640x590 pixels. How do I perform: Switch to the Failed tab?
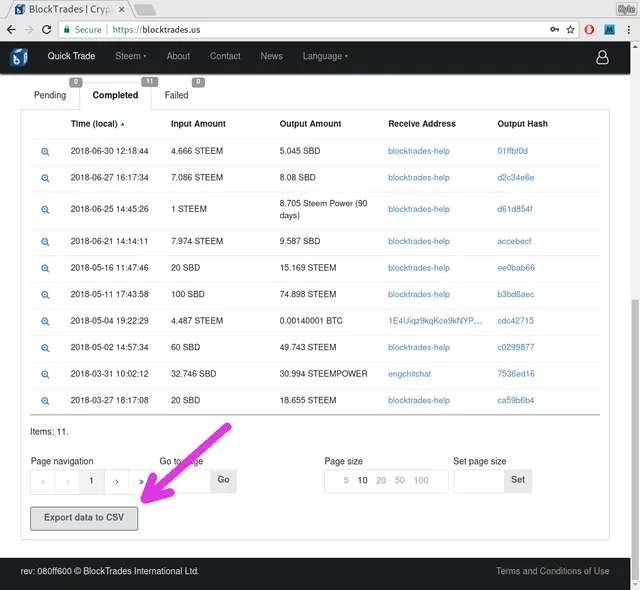[x=176, y=95]
